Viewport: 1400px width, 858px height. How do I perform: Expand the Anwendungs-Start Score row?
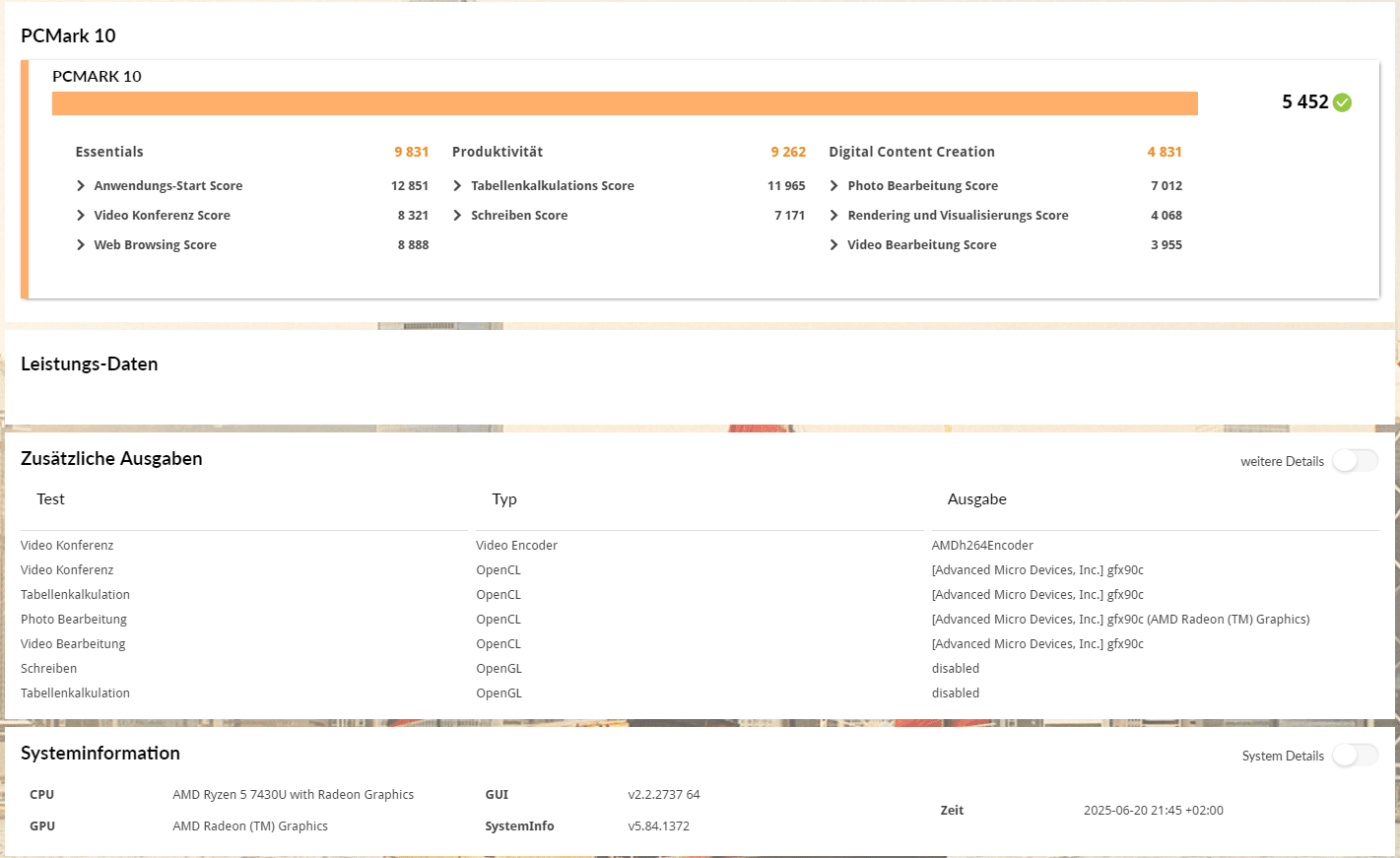click(x=81, y=186)
